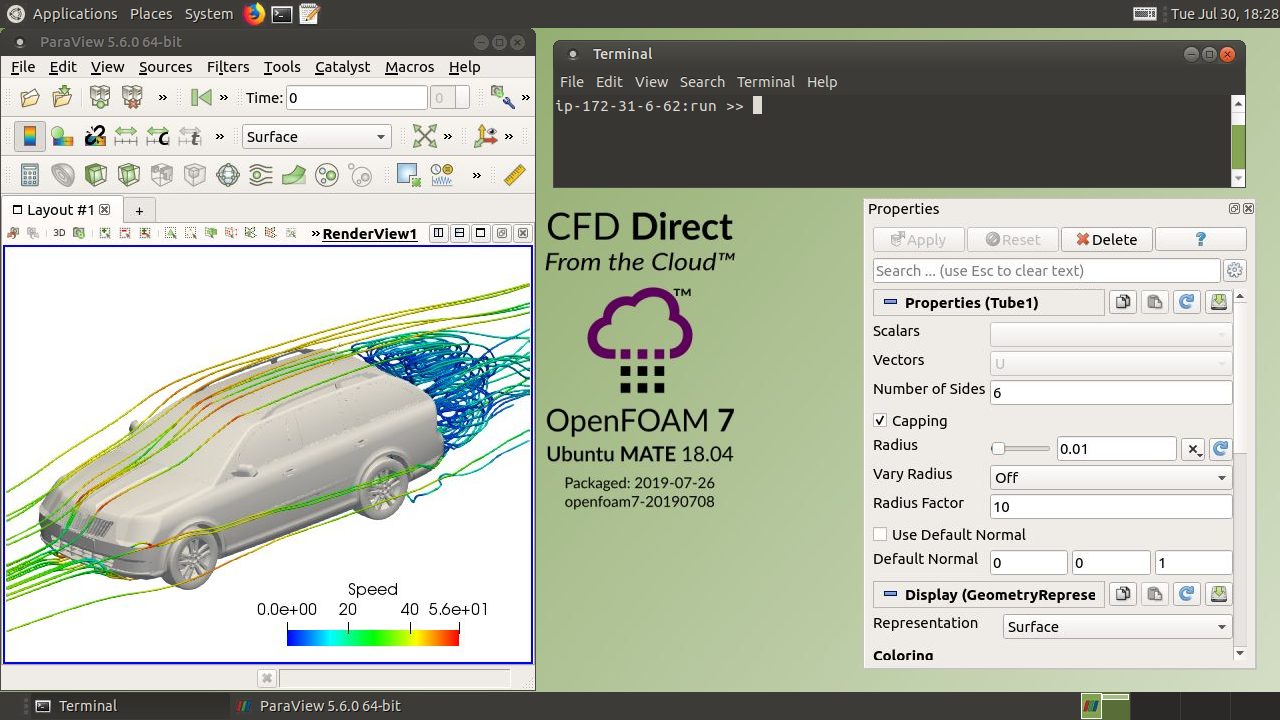Reset the camera with the zoom-to-fit icon
Viewport: 1280px width, 720px height.
pyautogui.click(x=424, y=136)
